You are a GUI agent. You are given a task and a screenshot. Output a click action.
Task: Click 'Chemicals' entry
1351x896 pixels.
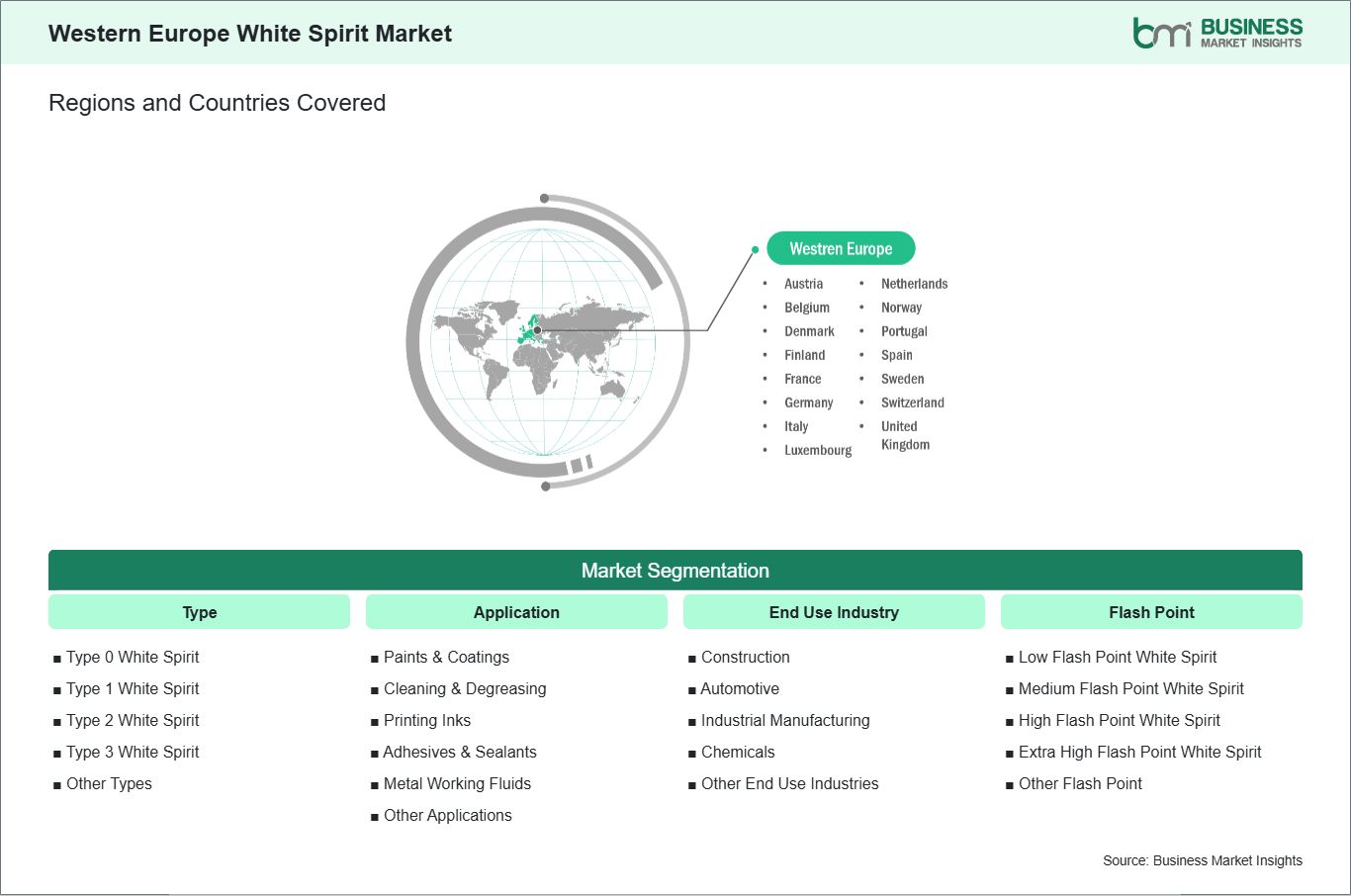pos(738,752)
